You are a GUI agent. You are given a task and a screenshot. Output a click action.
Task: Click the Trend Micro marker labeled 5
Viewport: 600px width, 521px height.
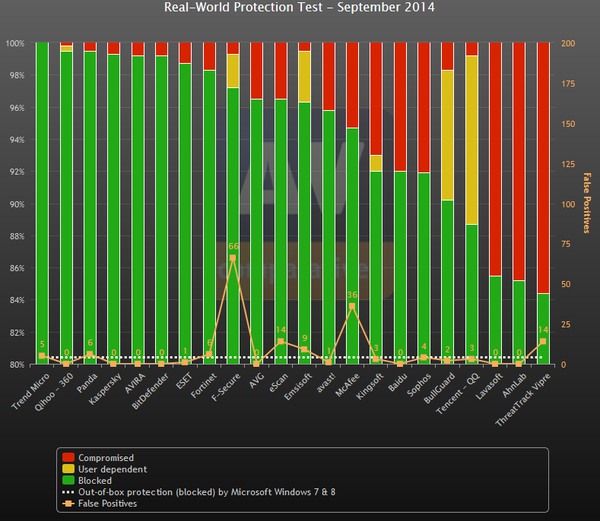(42, 356)
